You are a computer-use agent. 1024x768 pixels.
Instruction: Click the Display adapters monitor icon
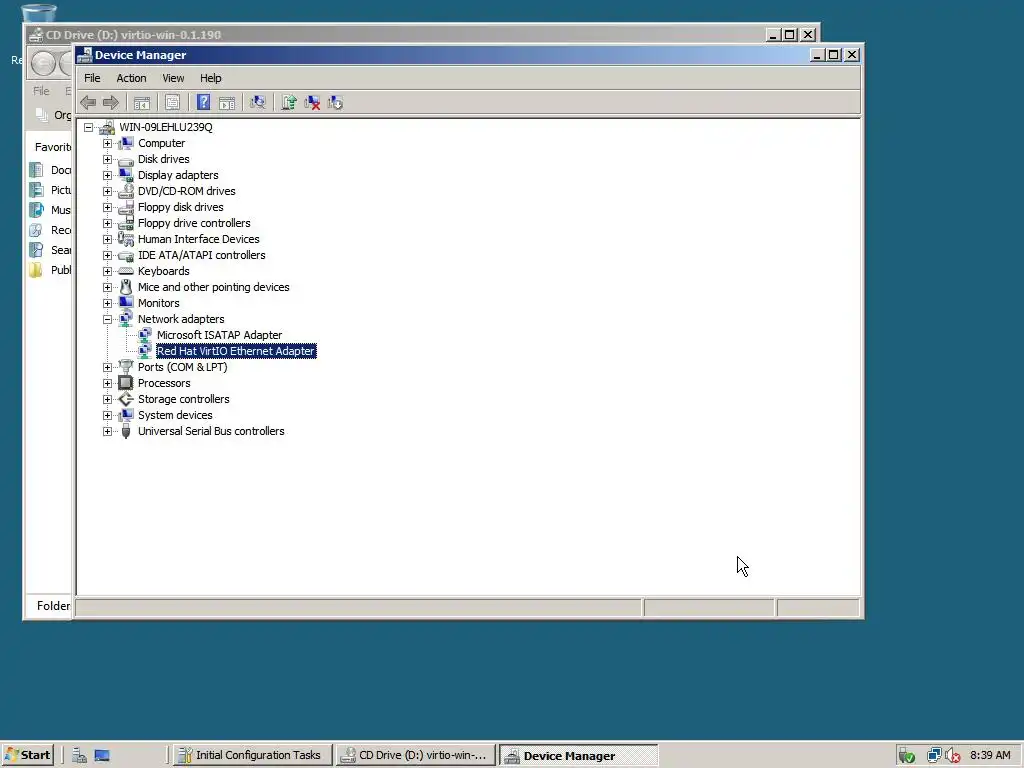pyautogui.click(x=126, y=175)
